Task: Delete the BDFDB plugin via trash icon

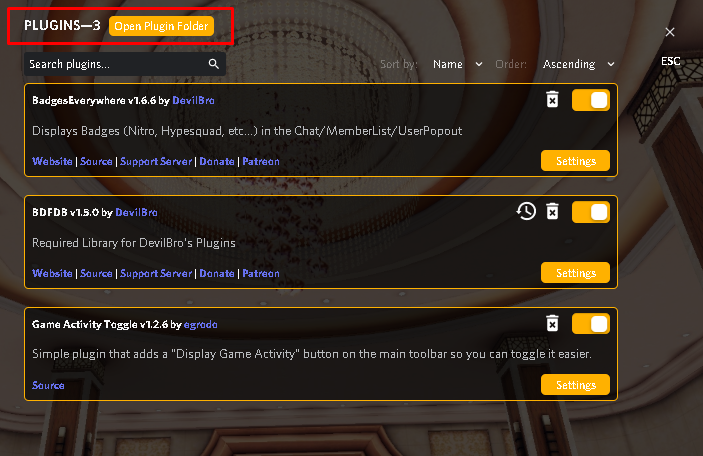Action: coord(552,212)
